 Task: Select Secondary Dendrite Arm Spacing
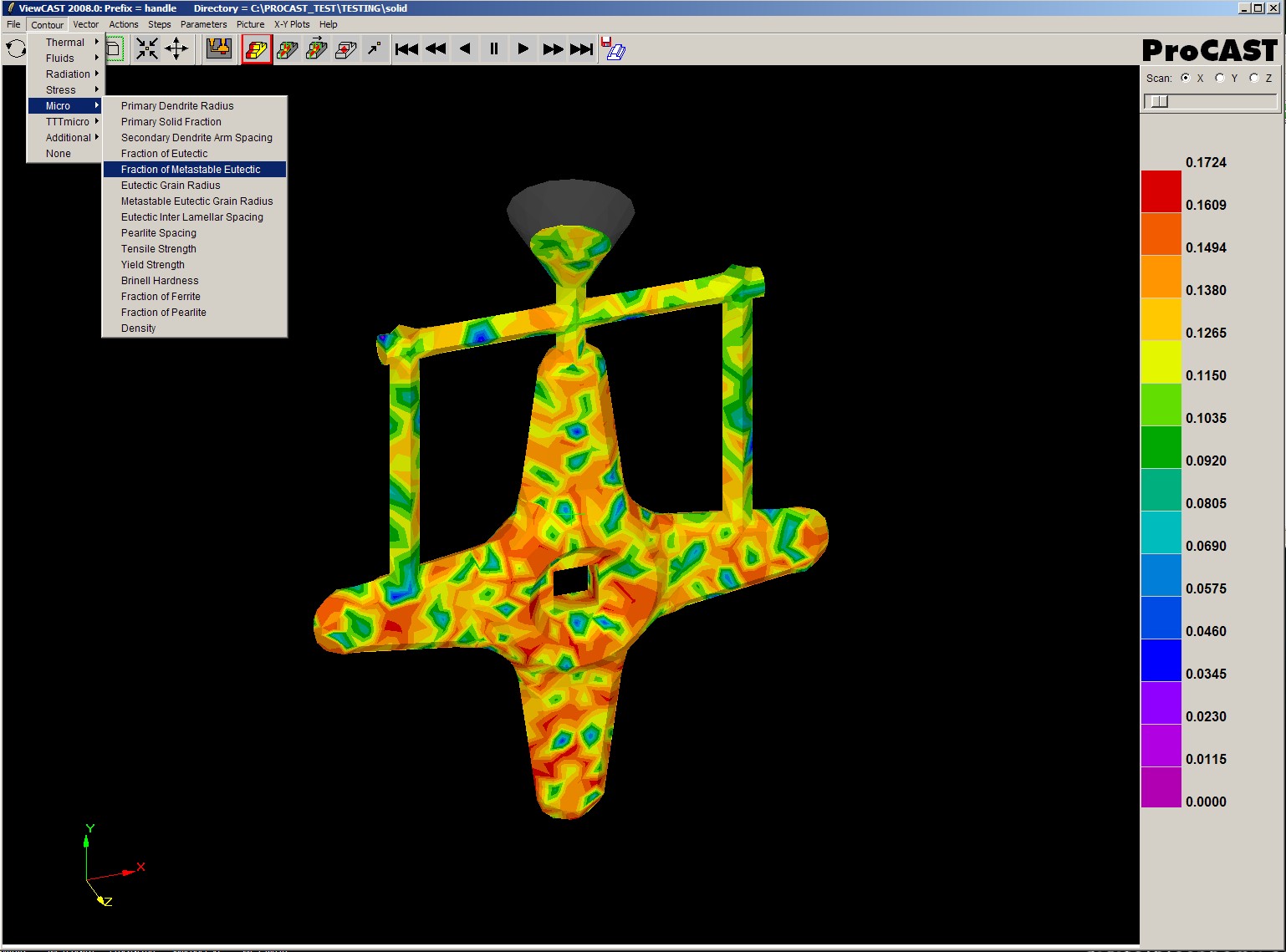[195, 138]
